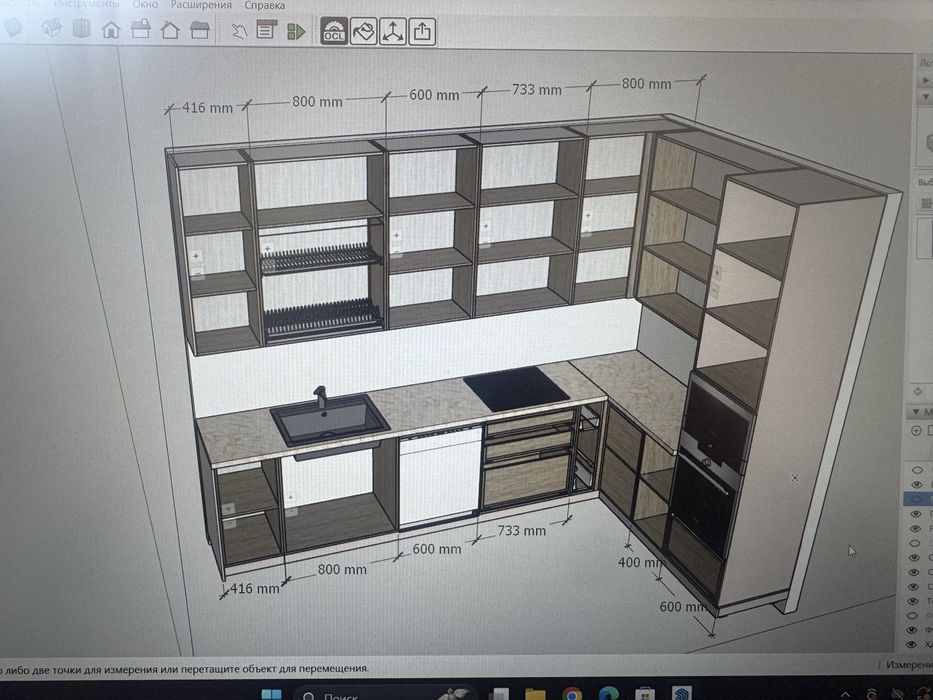The width and height of the screenshot is (933, 700).
Task: Click the house-with-roof-window view icon
Action: pyautogui.click(x=140, y=29)
